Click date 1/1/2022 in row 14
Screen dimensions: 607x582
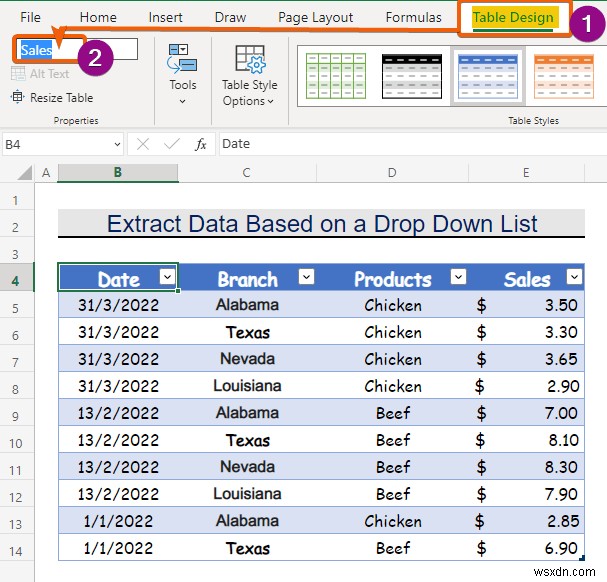pos(118,548)
